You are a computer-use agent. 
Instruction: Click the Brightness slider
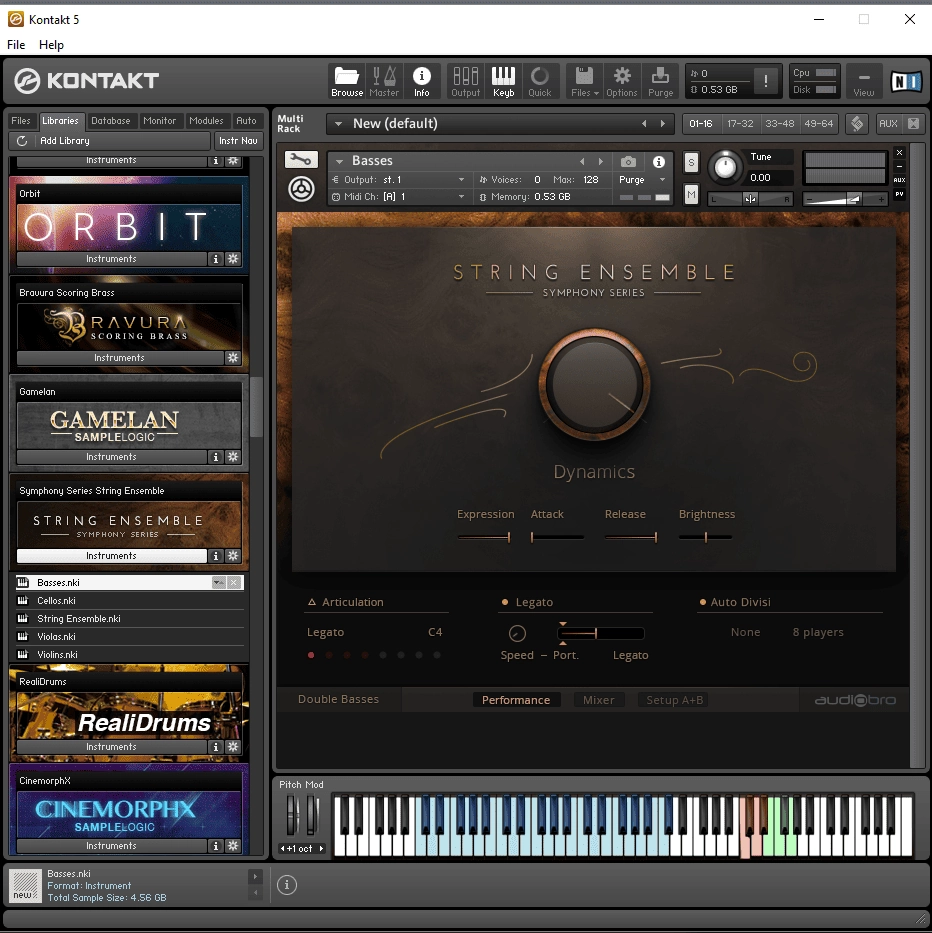coord(705,537)
